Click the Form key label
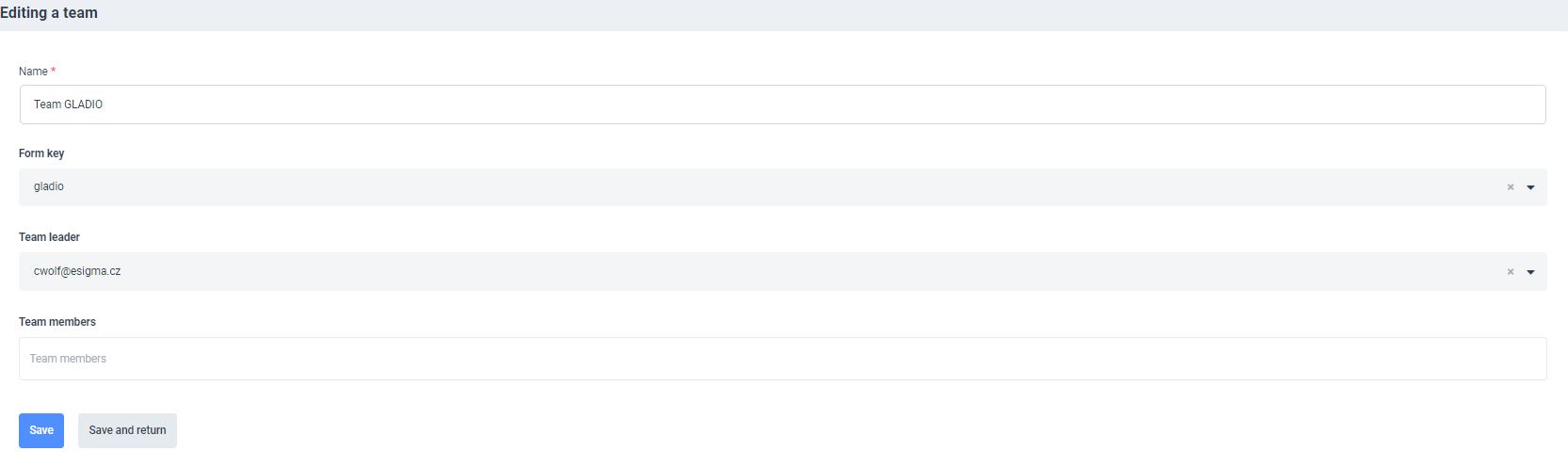 click(x=41, y=153)
